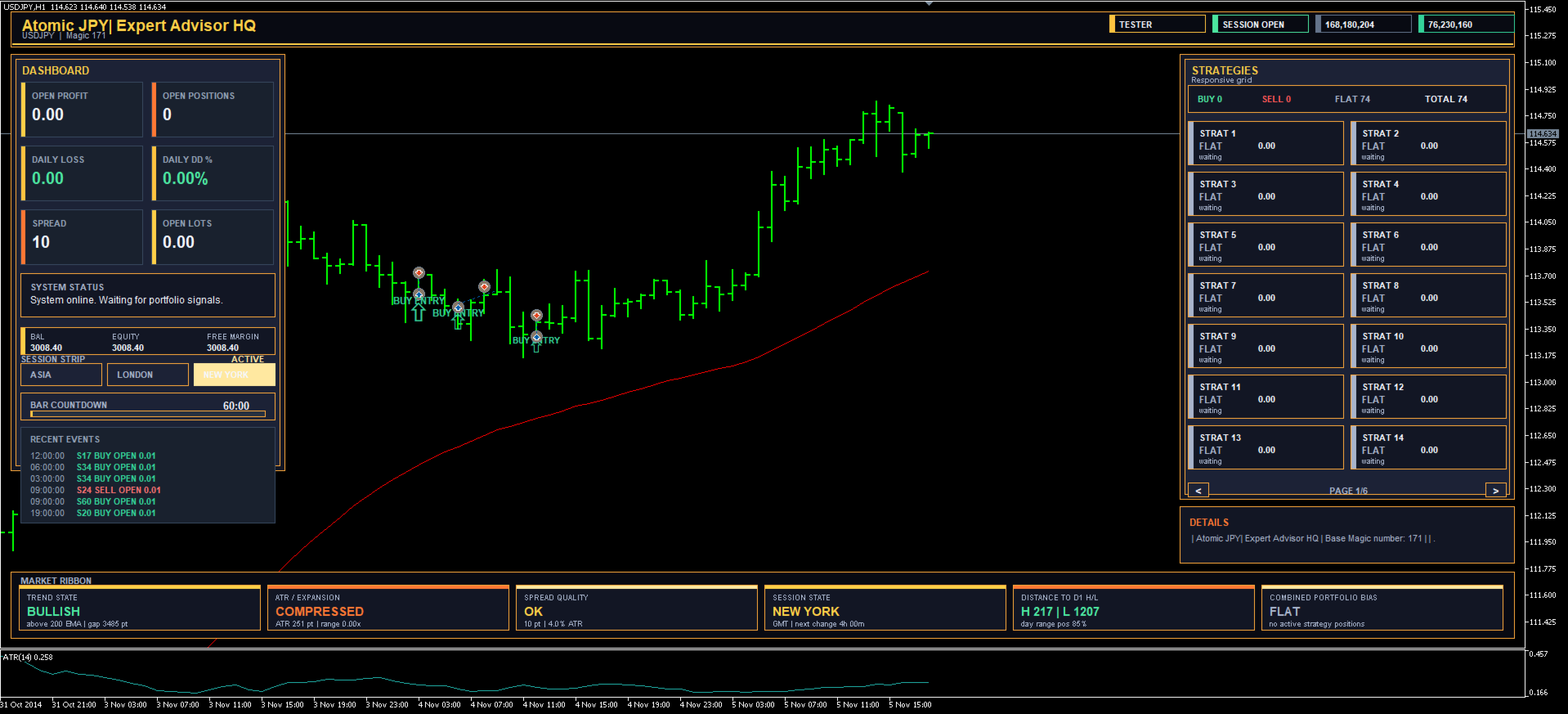The height and width of the screenshot is (714, 1568).
Task: Click the ATR(14) 0.258 indicator label
Action: [x=28, y=657]
